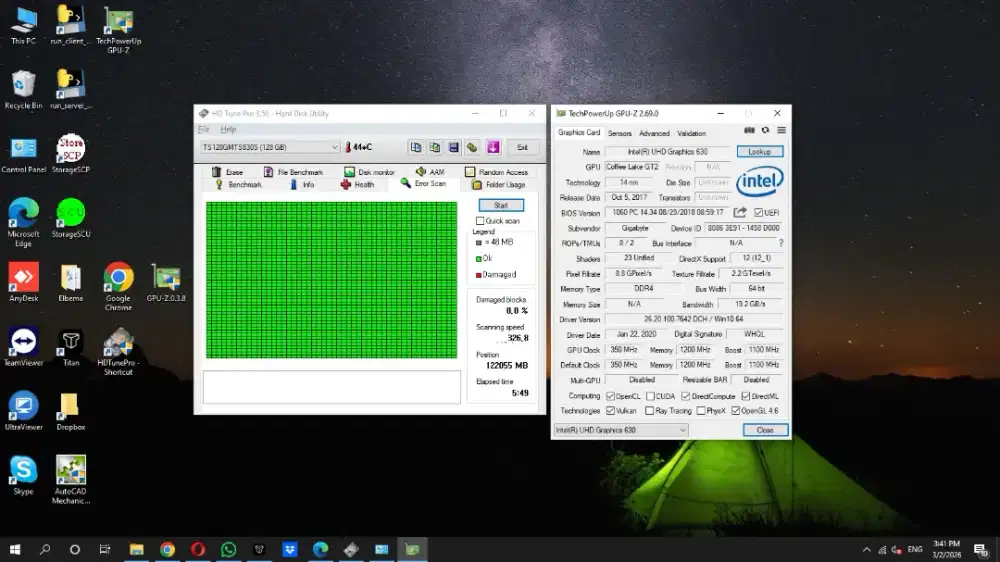Switch to the Sensors tab in GPU-Z
The width and height of the screenshot is (1000, 562).
(619, 133)
